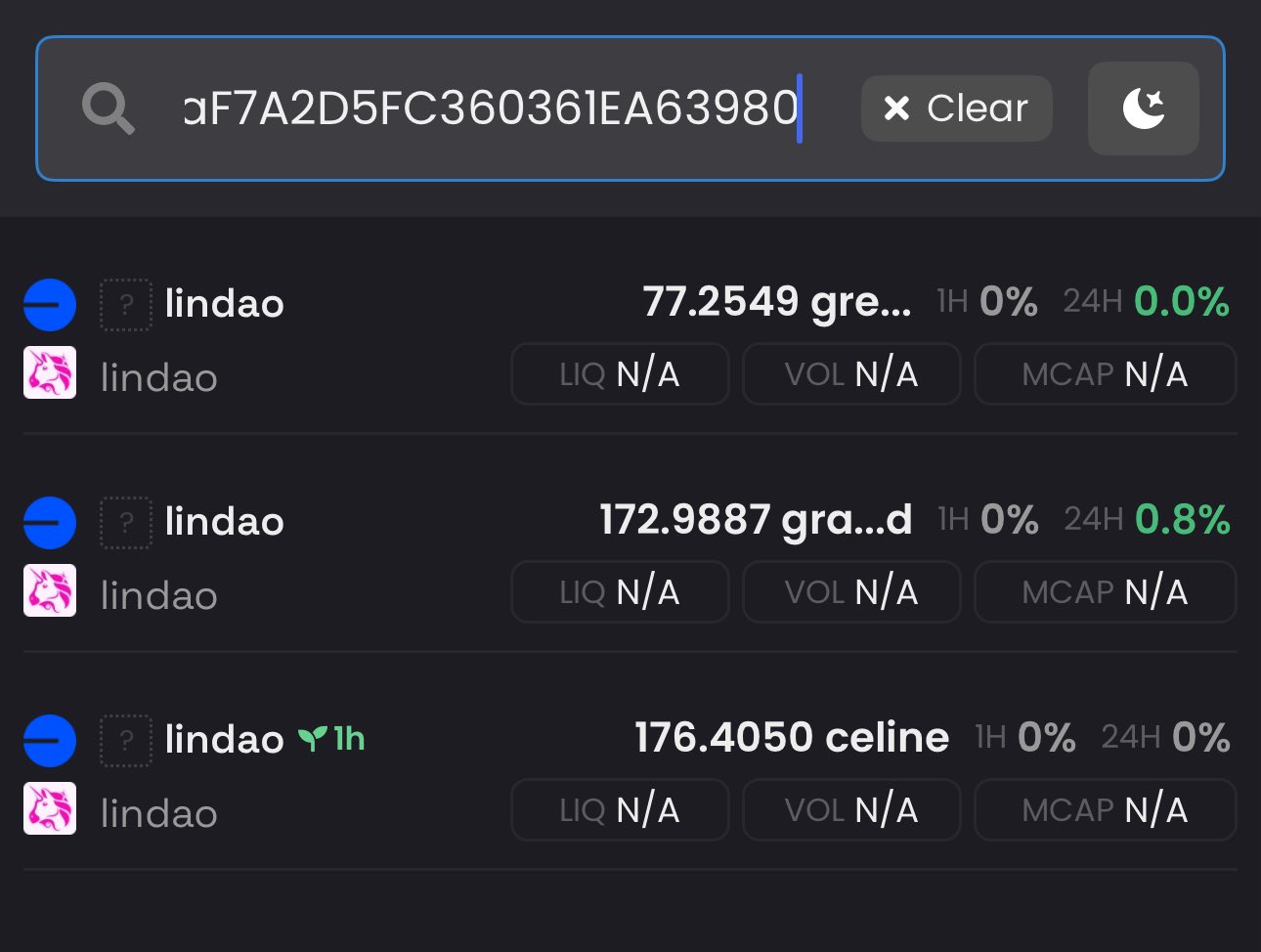Click the MCAP N/A box in third result
Screen dimensions: 1261x952
point(1105,810)
